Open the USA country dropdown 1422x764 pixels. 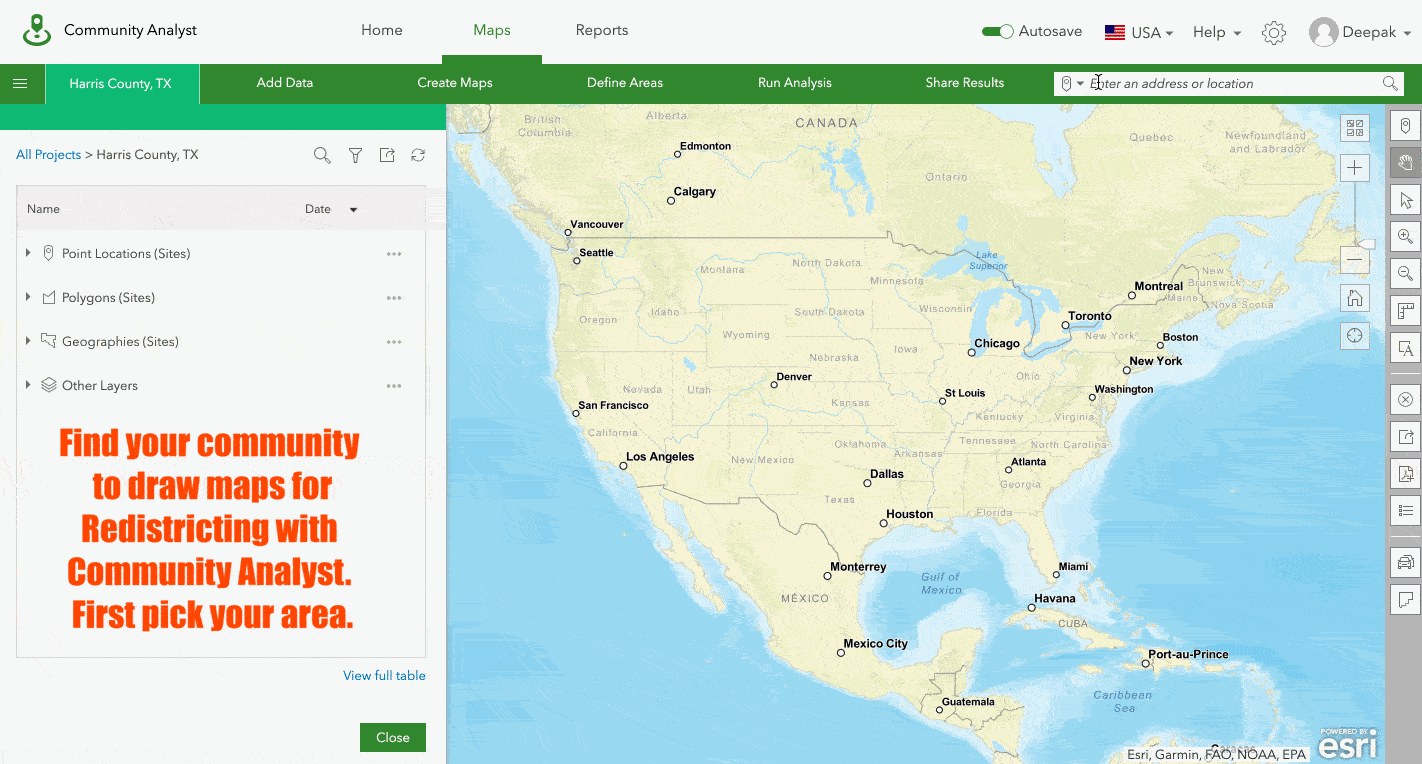1139,32
